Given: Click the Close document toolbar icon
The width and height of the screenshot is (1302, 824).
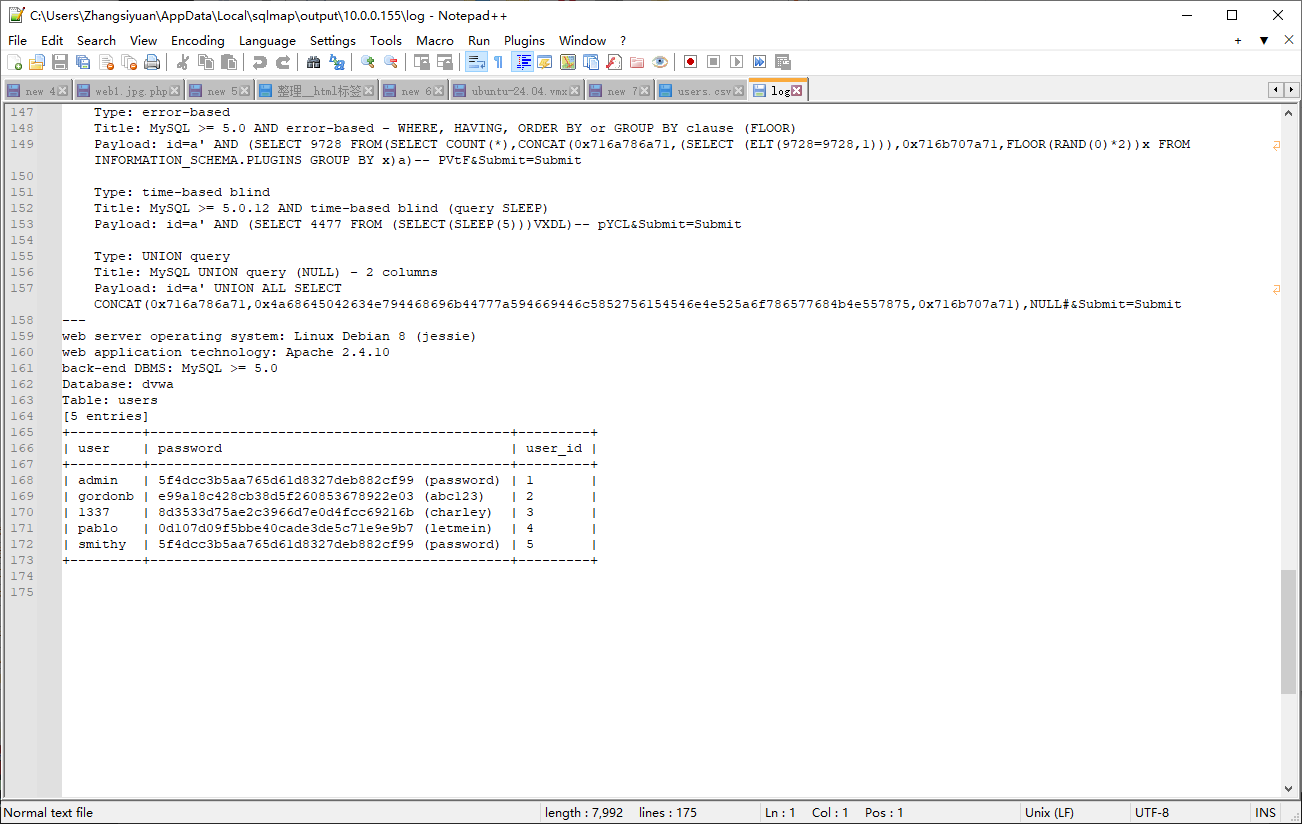Looking at the screenshot, I should pyautogui.click(x=106, y=62).
